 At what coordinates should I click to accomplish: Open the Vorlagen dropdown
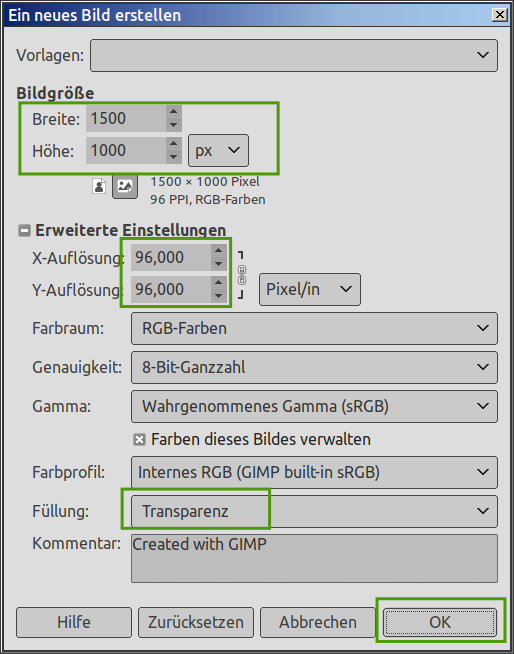[294, 55]
